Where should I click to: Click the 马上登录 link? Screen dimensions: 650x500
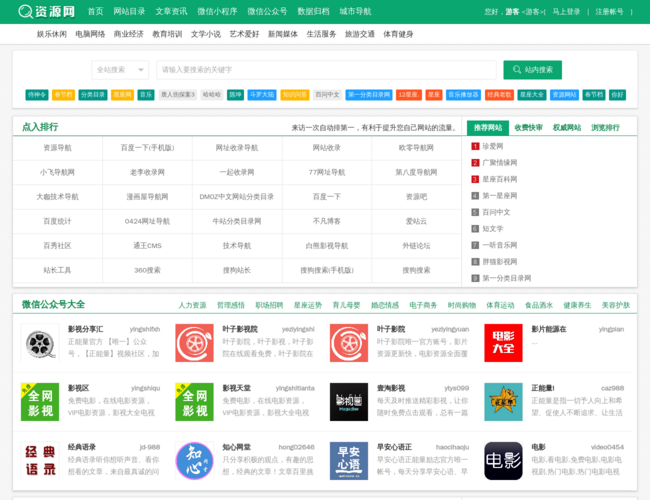click(x=566, y=12)
